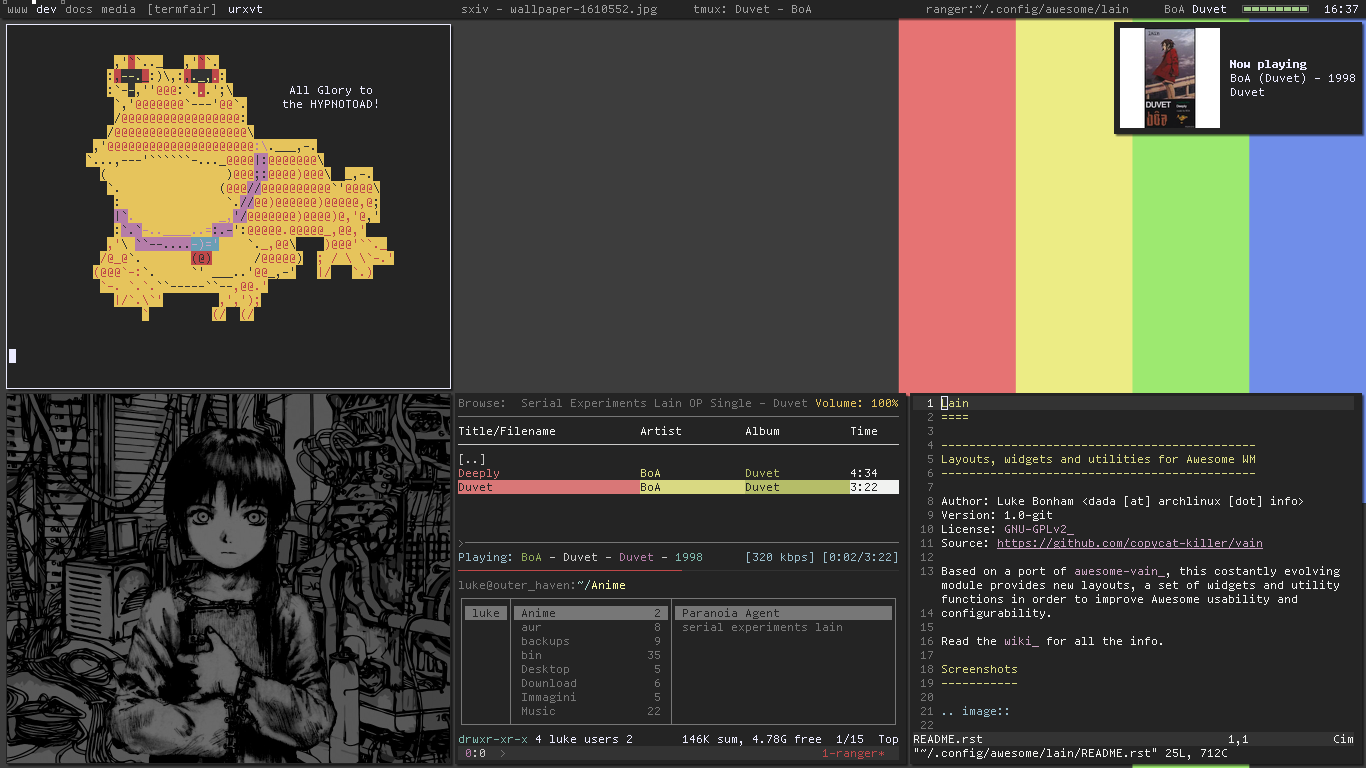Click the Now playing notification title

[x=1268, y=64]
